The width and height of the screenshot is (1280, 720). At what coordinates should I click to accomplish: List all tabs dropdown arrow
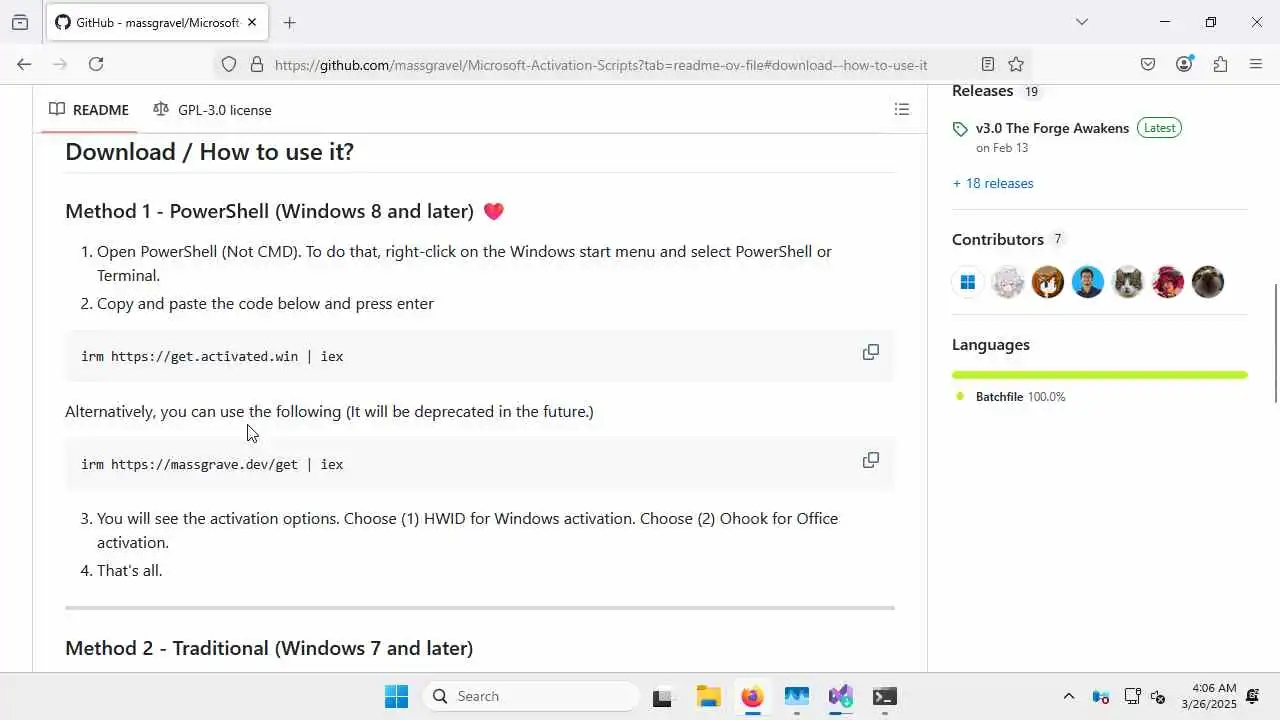[x=1081, y=22]
